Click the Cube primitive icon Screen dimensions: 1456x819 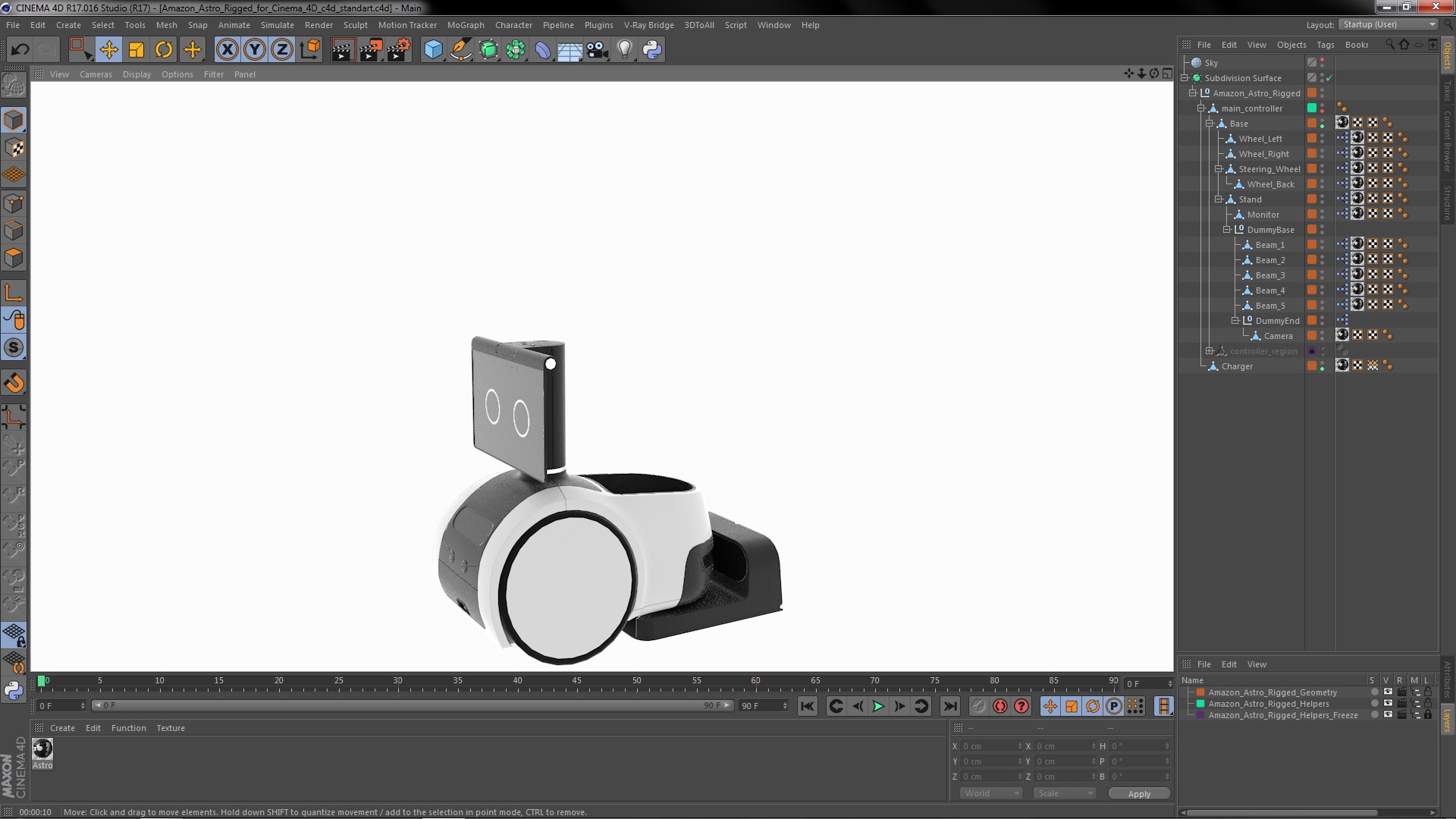click(433, 50)
